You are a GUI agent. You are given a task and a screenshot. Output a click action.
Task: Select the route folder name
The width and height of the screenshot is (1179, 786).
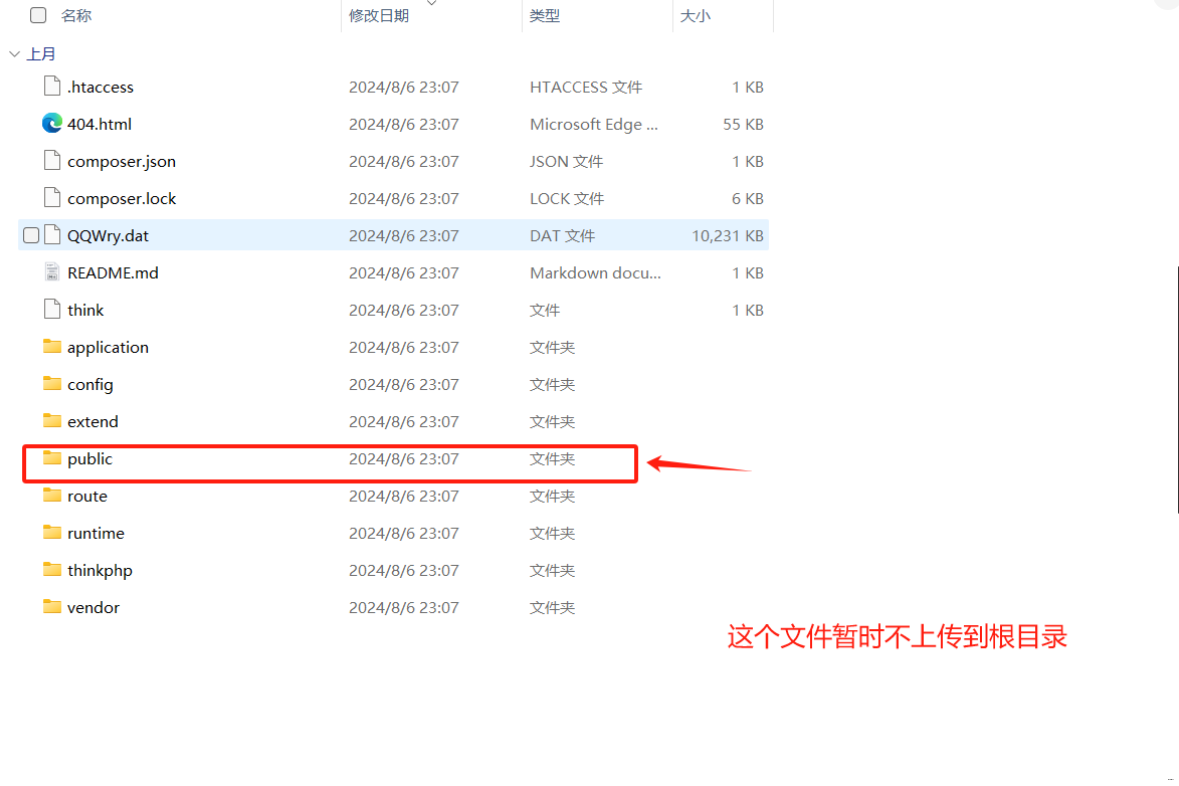(87, 496)
